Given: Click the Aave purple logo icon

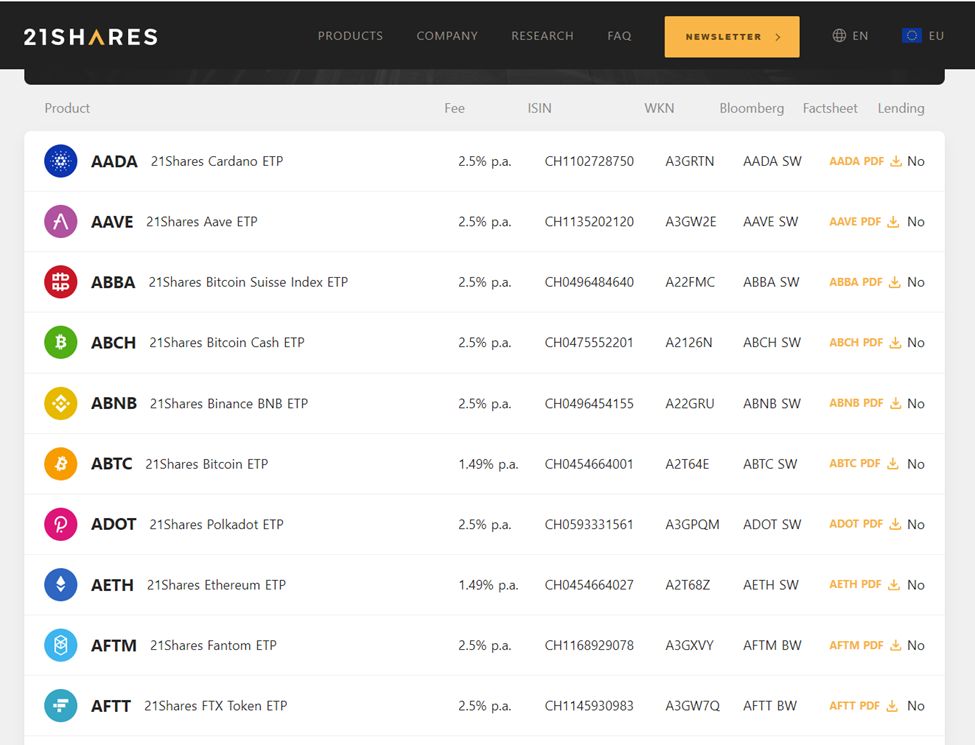Looking at the screenshot, I should pyautogui.click(x=61, y=222).
